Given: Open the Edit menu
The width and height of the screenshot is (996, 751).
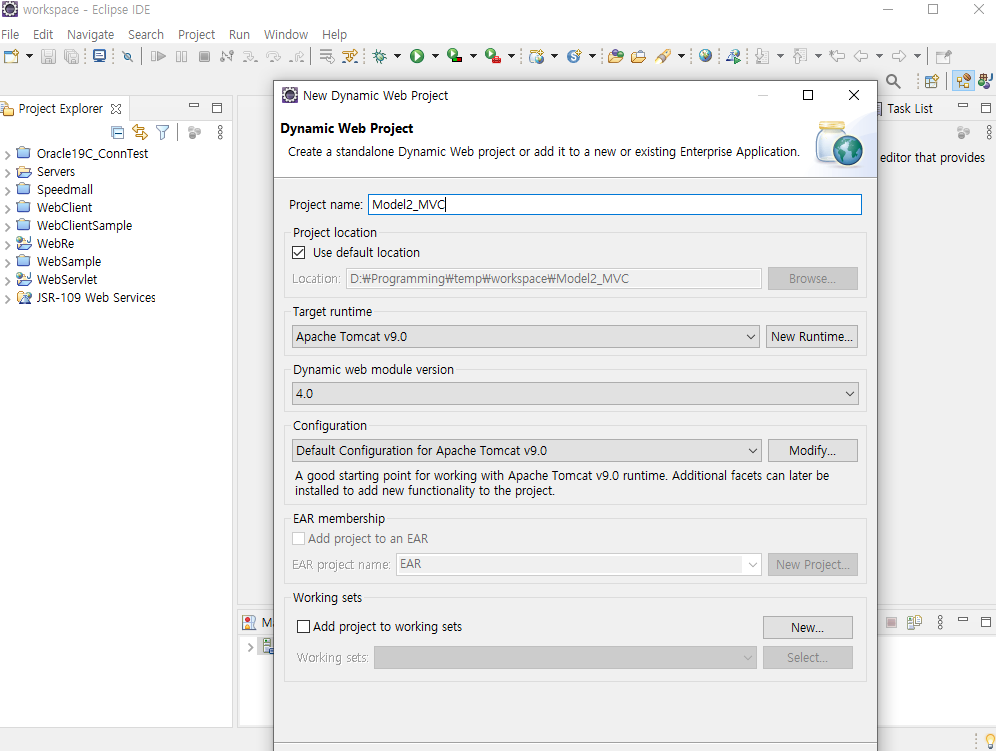Looking at the screenshot, I should [x=43, y=34].
